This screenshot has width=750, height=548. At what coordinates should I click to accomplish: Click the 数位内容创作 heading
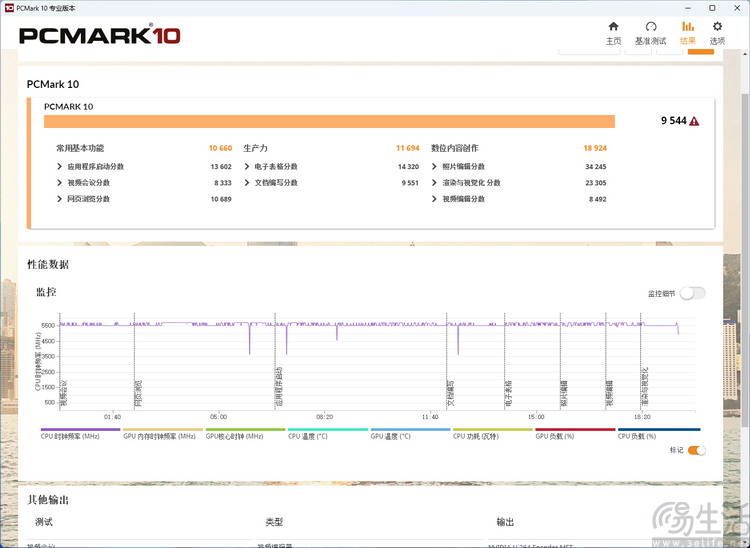[454, 148]
